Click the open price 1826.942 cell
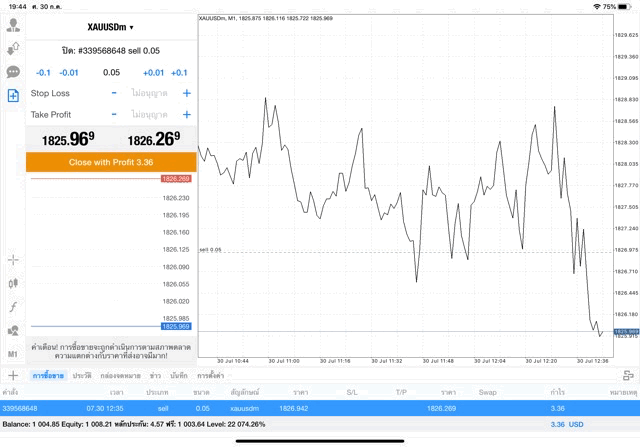The width and height of the screenshot is (640, 447). point(293,408)
